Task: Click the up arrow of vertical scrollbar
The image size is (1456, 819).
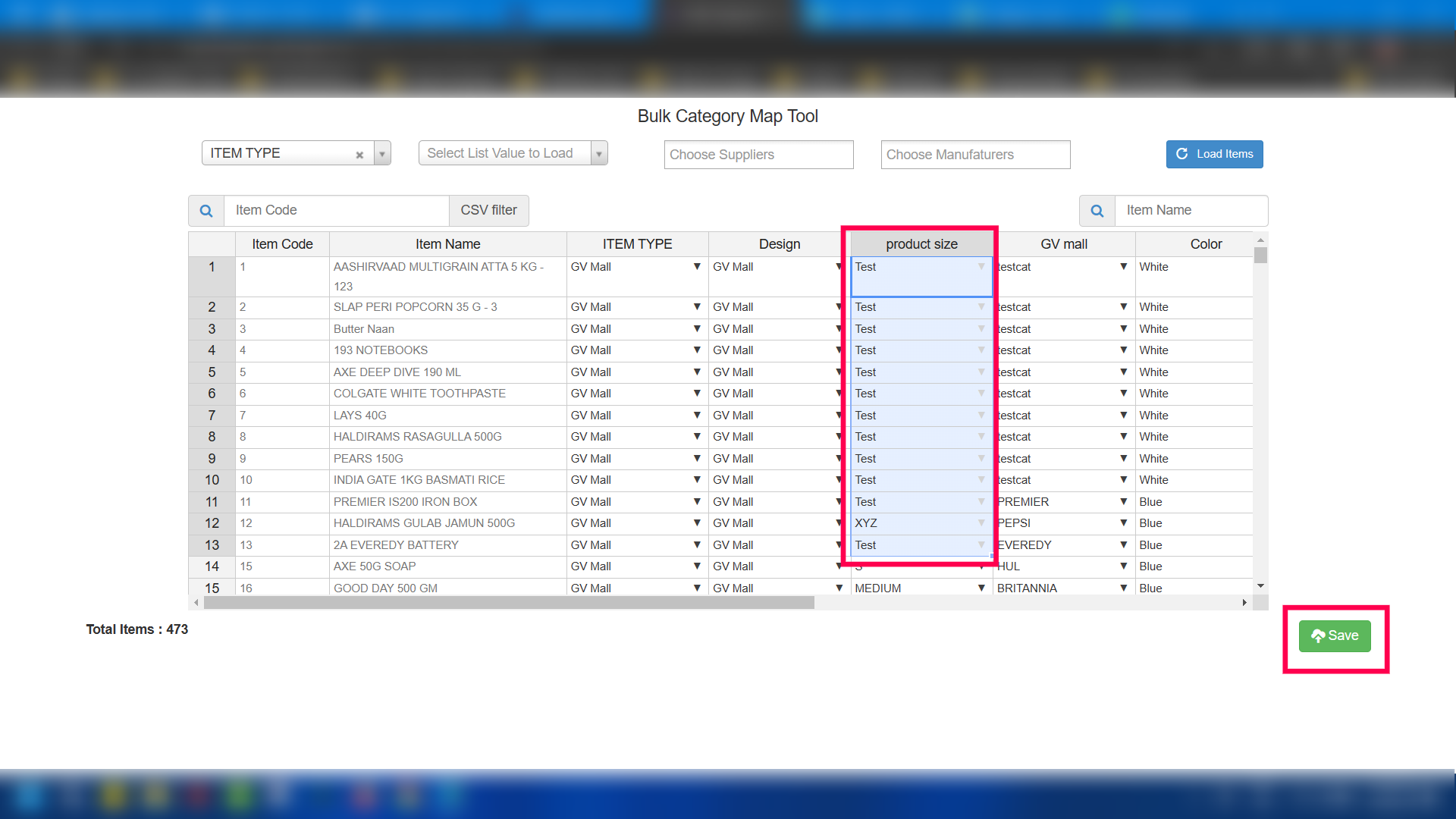Action: 1260,240
